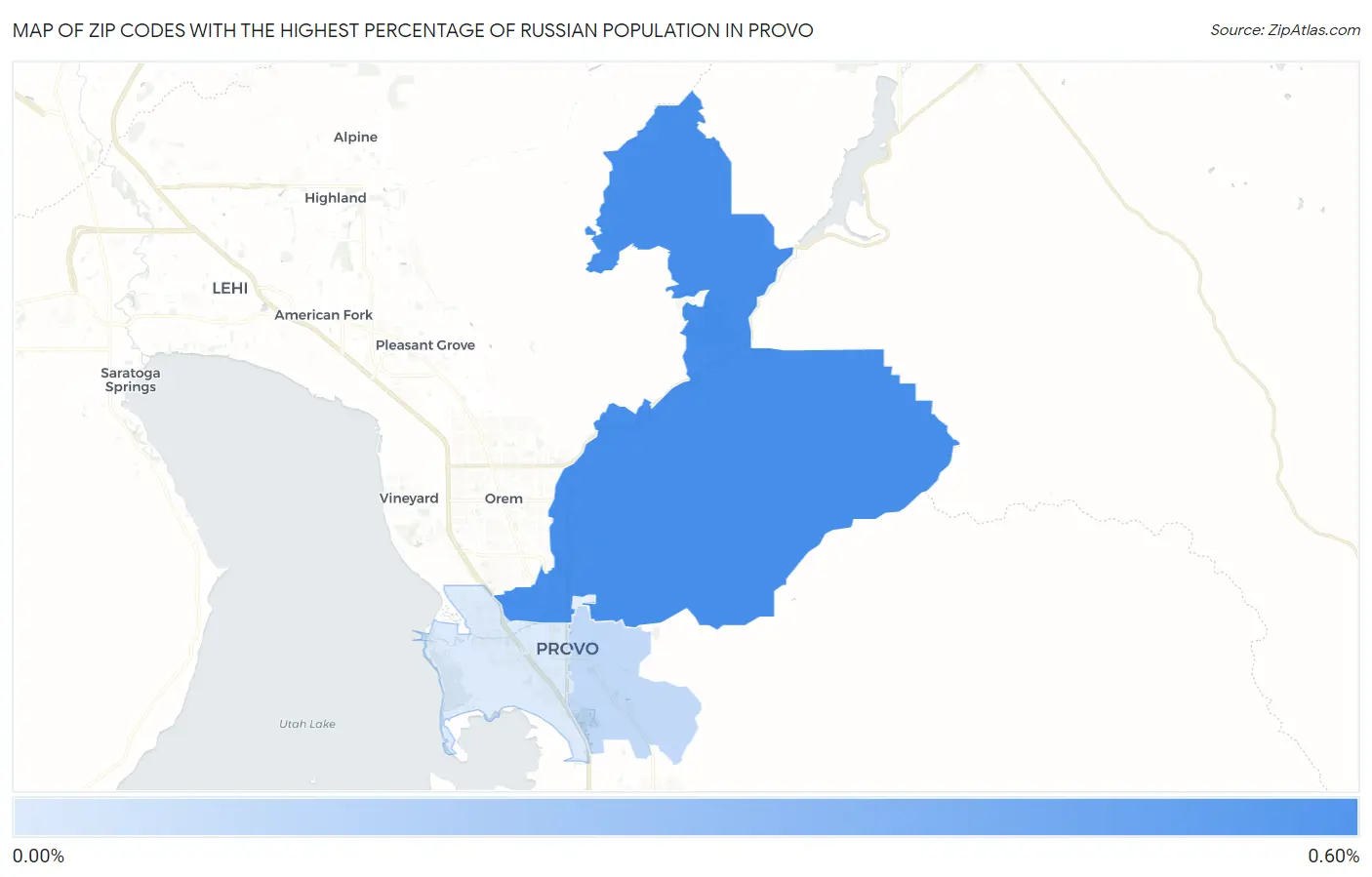Viewport: 1372px width, 877px height.
Task: Click the 0.00% legend minimum label
Action: click(38, 857)
